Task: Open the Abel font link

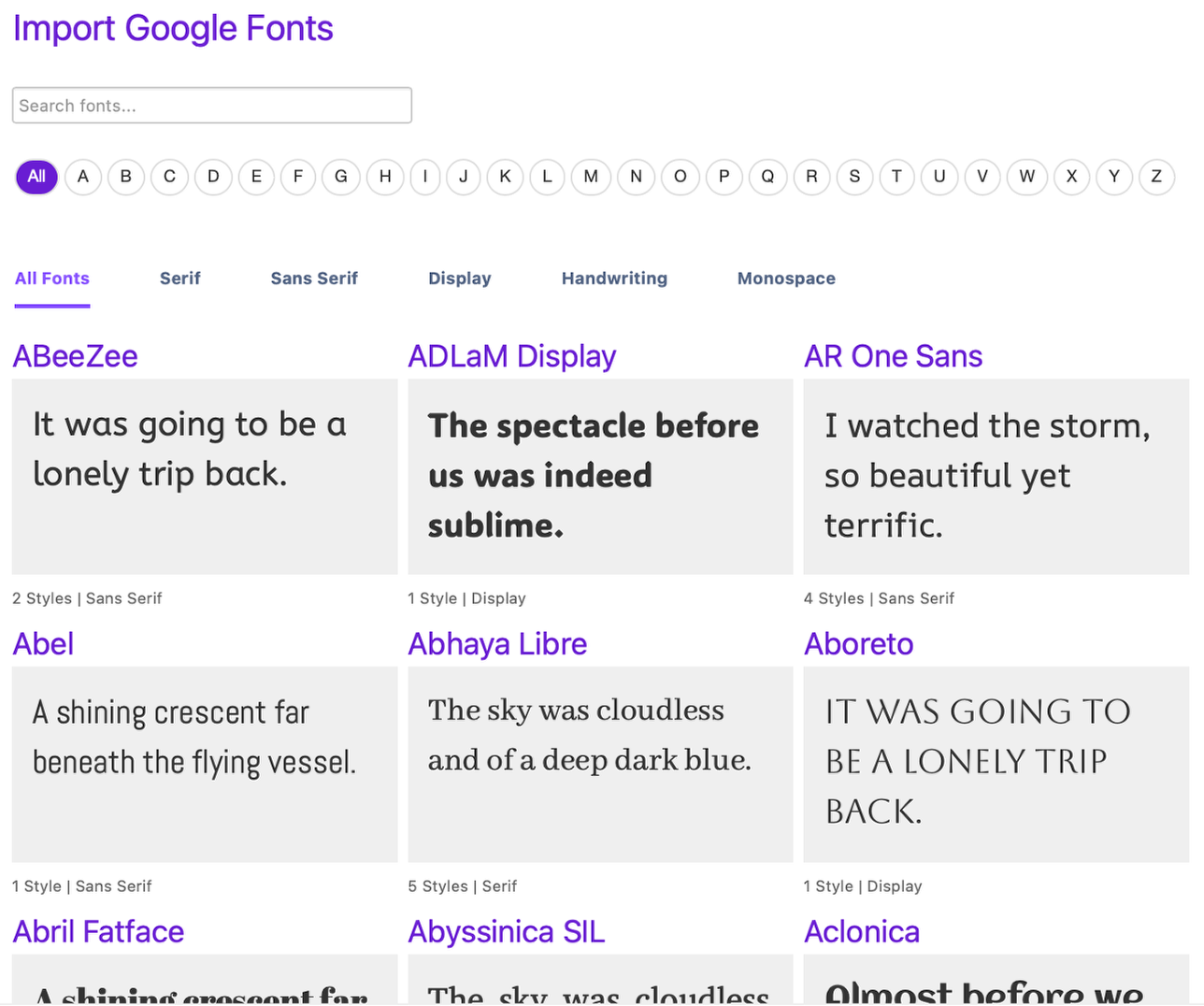Action: pyautogui.click(x=43, y=644)
